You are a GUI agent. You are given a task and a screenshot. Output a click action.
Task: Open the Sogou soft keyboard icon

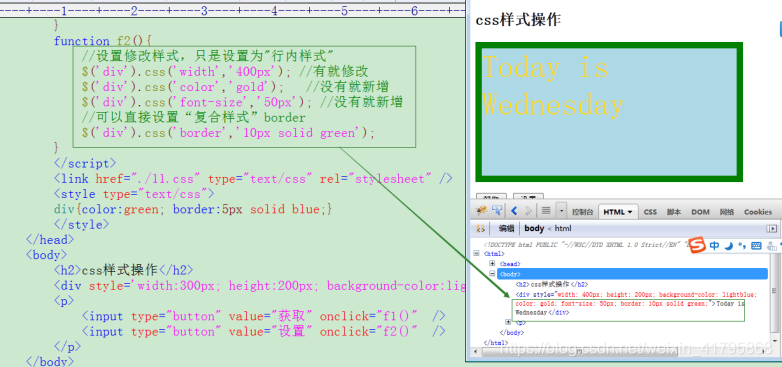tap(756, 246)
